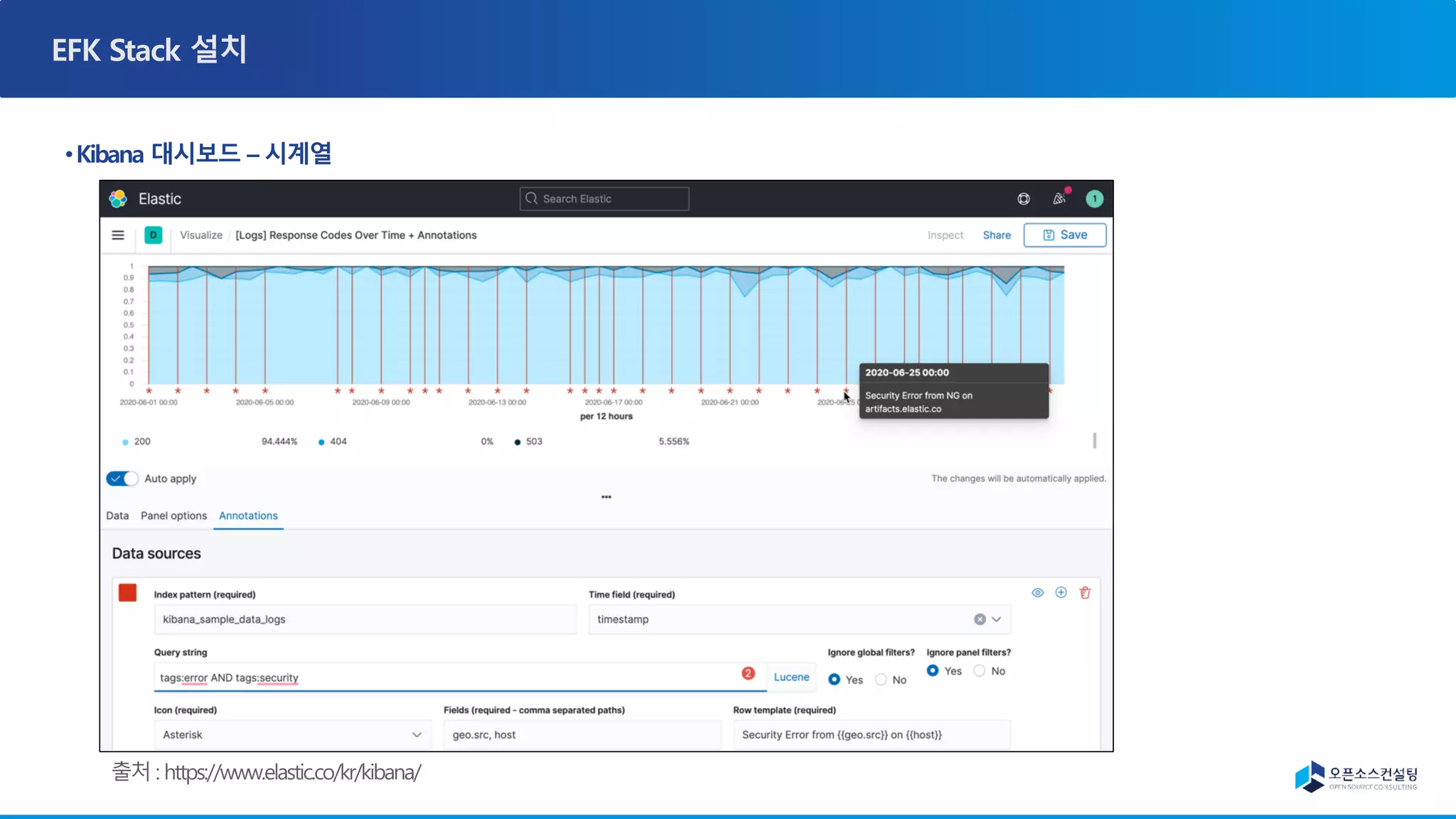The height and width of the screenshot is (819, 1456).
Task: Click the Save button
Action: pos(1064,235)
